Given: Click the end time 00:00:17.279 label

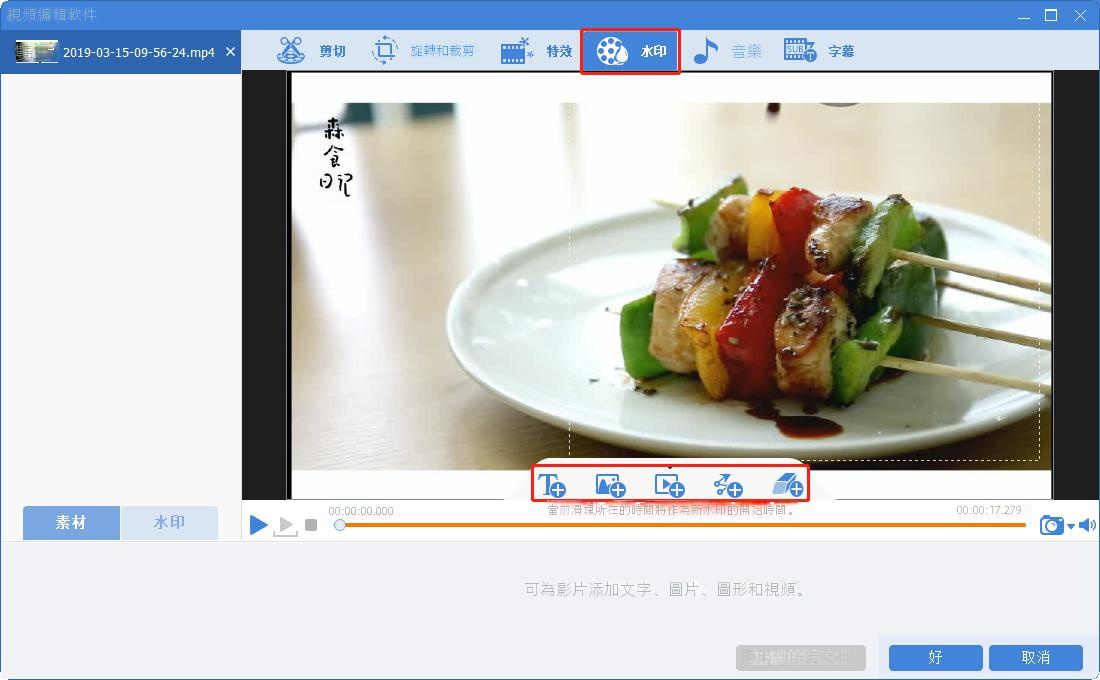Looking at the screenshot, I should 988,510.
